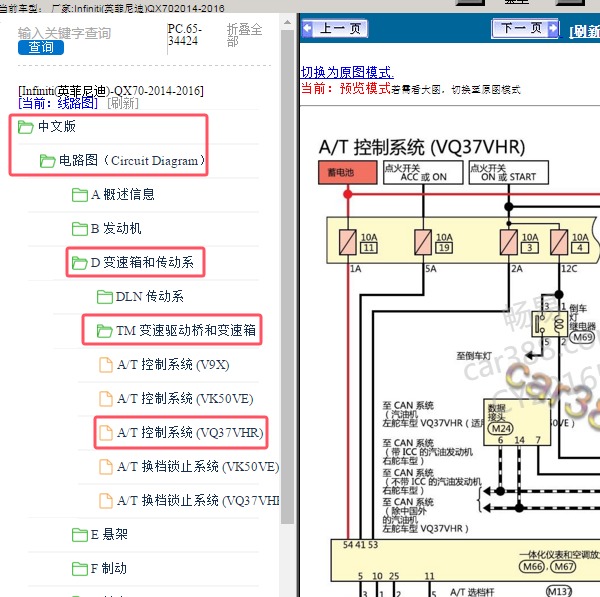Image resolution: width=600 pixels, height=597 pixels.
Task: Click the 至倒车灯 label in diagram
Action: (x=474, y=356)
